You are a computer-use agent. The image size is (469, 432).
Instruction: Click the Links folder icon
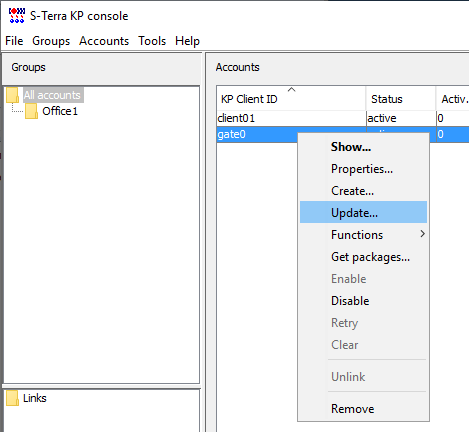[13, 398]
